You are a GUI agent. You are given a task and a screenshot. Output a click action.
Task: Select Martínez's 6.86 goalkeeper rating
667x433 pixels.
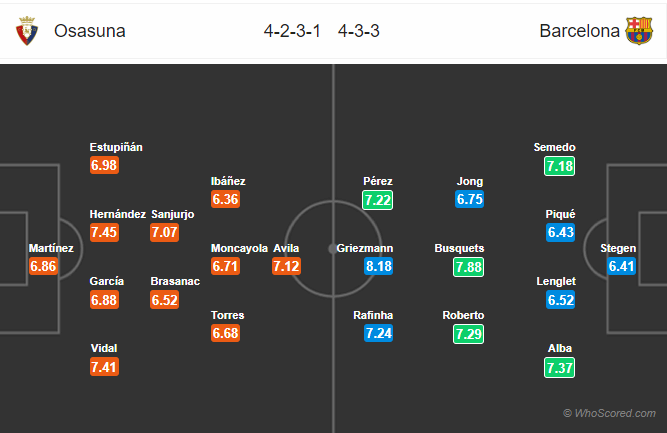(44, 266)
